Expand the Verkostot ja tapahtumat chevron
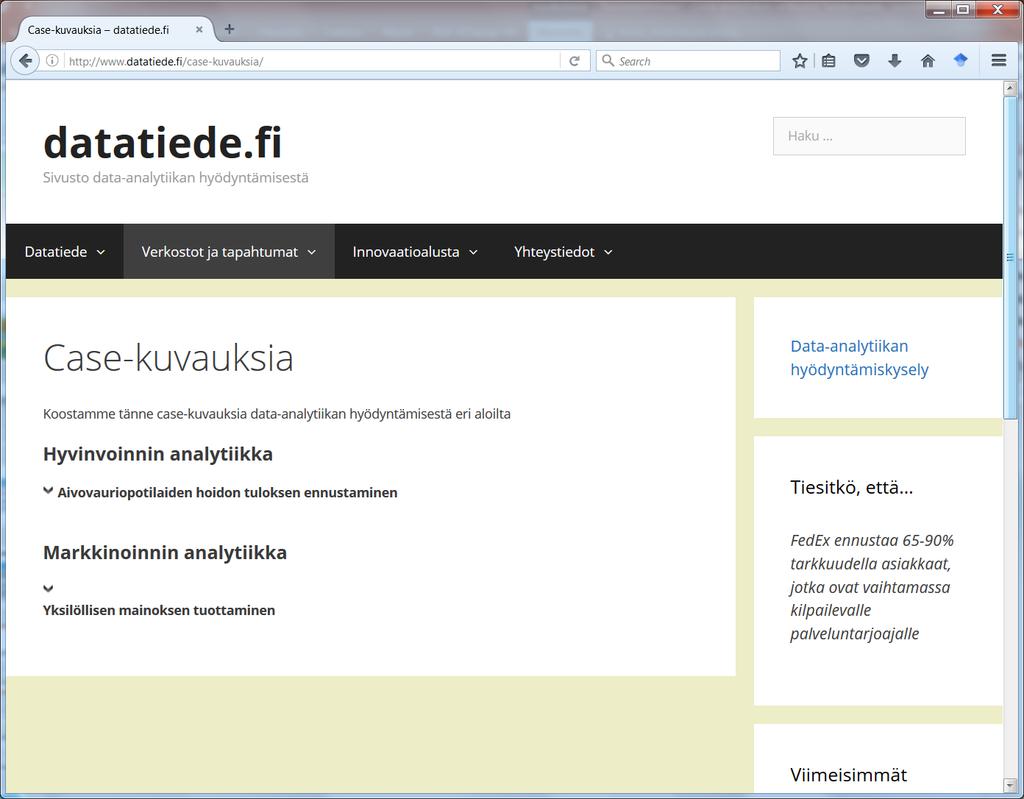This screenshot has width=1024, height=799. pos(312,252)
